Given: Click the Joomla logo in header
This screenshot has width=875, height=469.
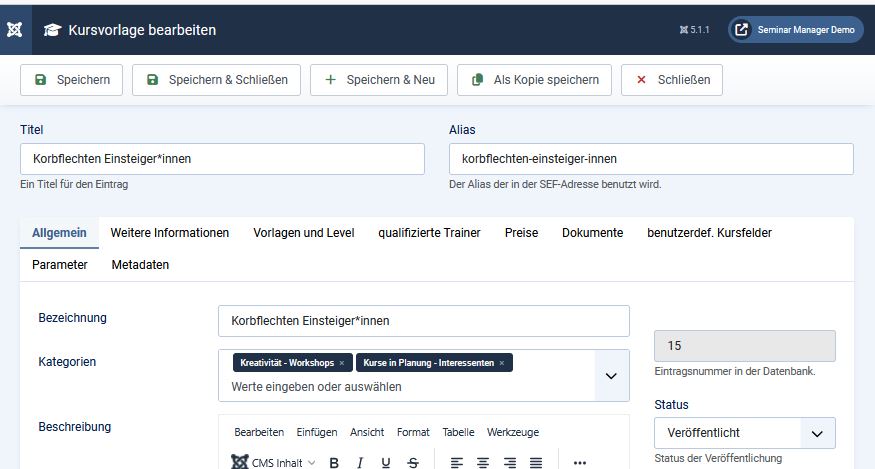Looking at the screenshot, I should click(15, 29).
